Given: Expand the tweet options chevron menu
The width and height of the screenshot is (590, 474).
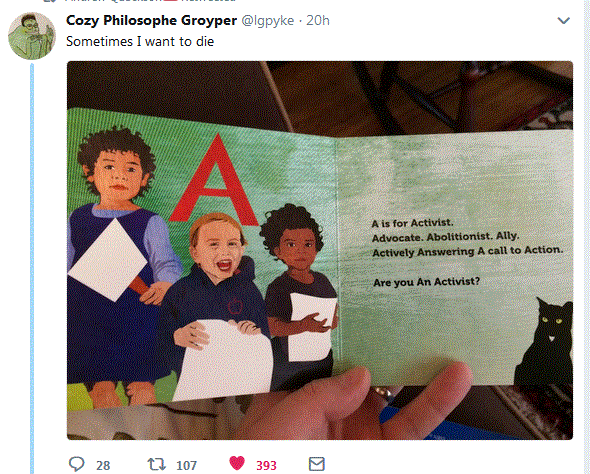Looking at the screenshot, I should tap(563, 20).
